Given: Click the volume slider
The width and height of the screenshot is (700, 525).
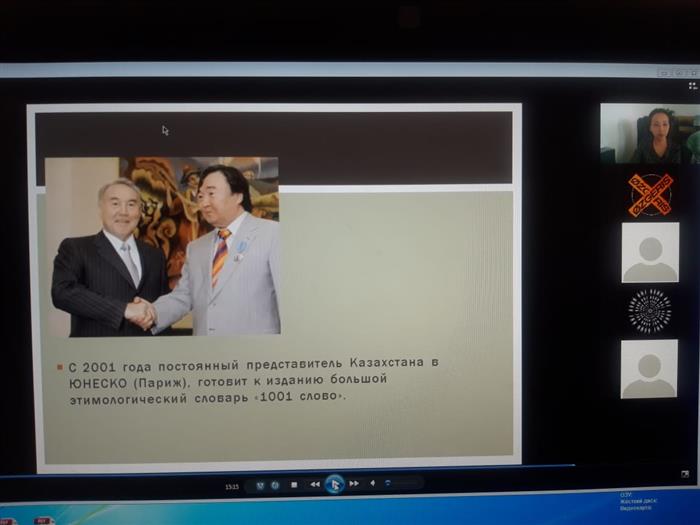Looking at the screenshot, I should coord(400,484).
